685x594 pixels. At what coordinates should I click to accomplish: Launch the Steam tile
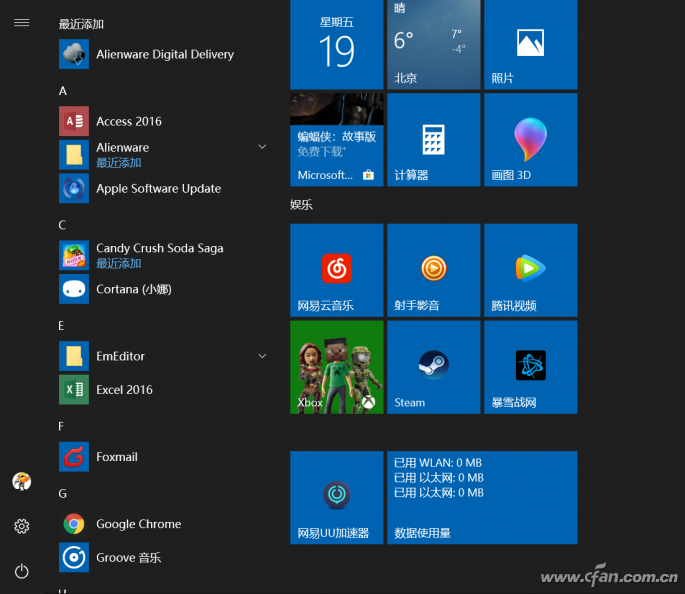pyautogui.click(x=434, y=367)
